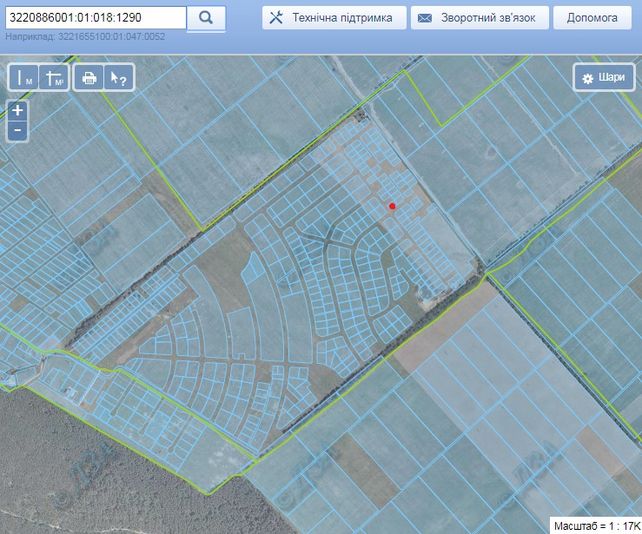Image resolution: width=642 pixels, height=534 pixels.
Task: Click the red parcel marker dot
Action: coord(392,206)
